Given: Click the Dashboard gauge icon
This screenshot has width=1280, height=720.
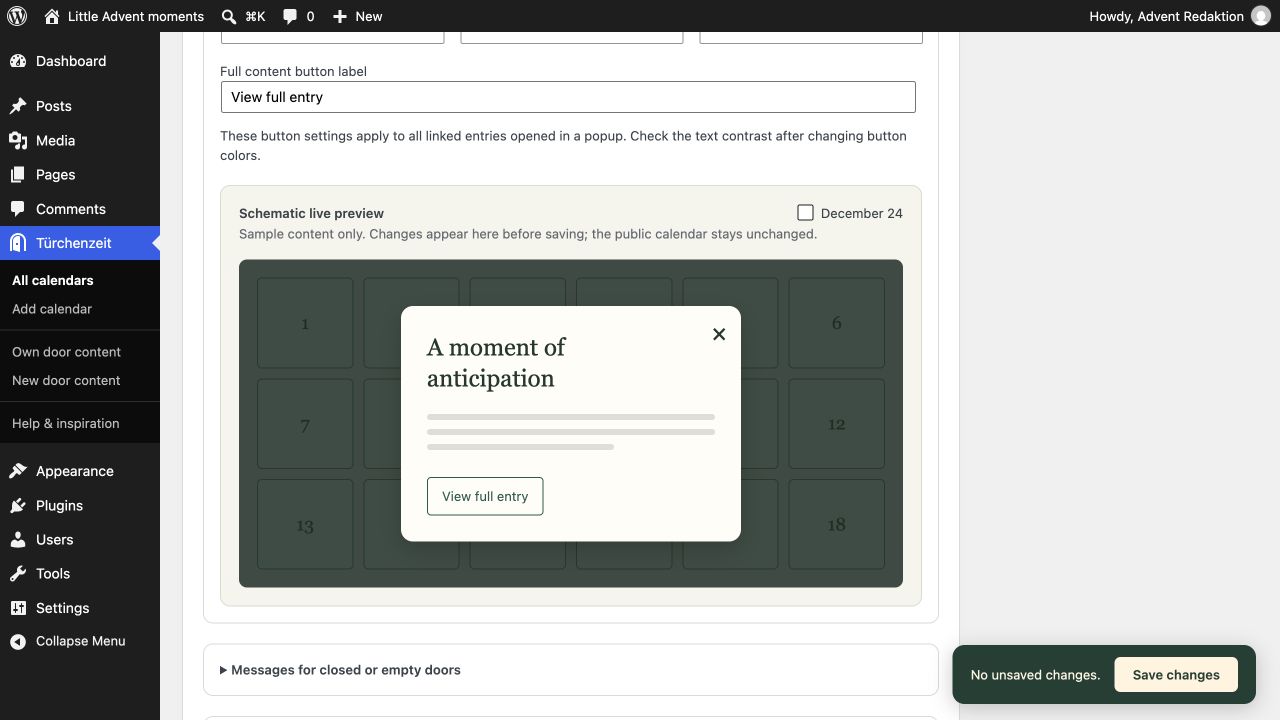Looking at the screenshot, I should pos(18,61).
